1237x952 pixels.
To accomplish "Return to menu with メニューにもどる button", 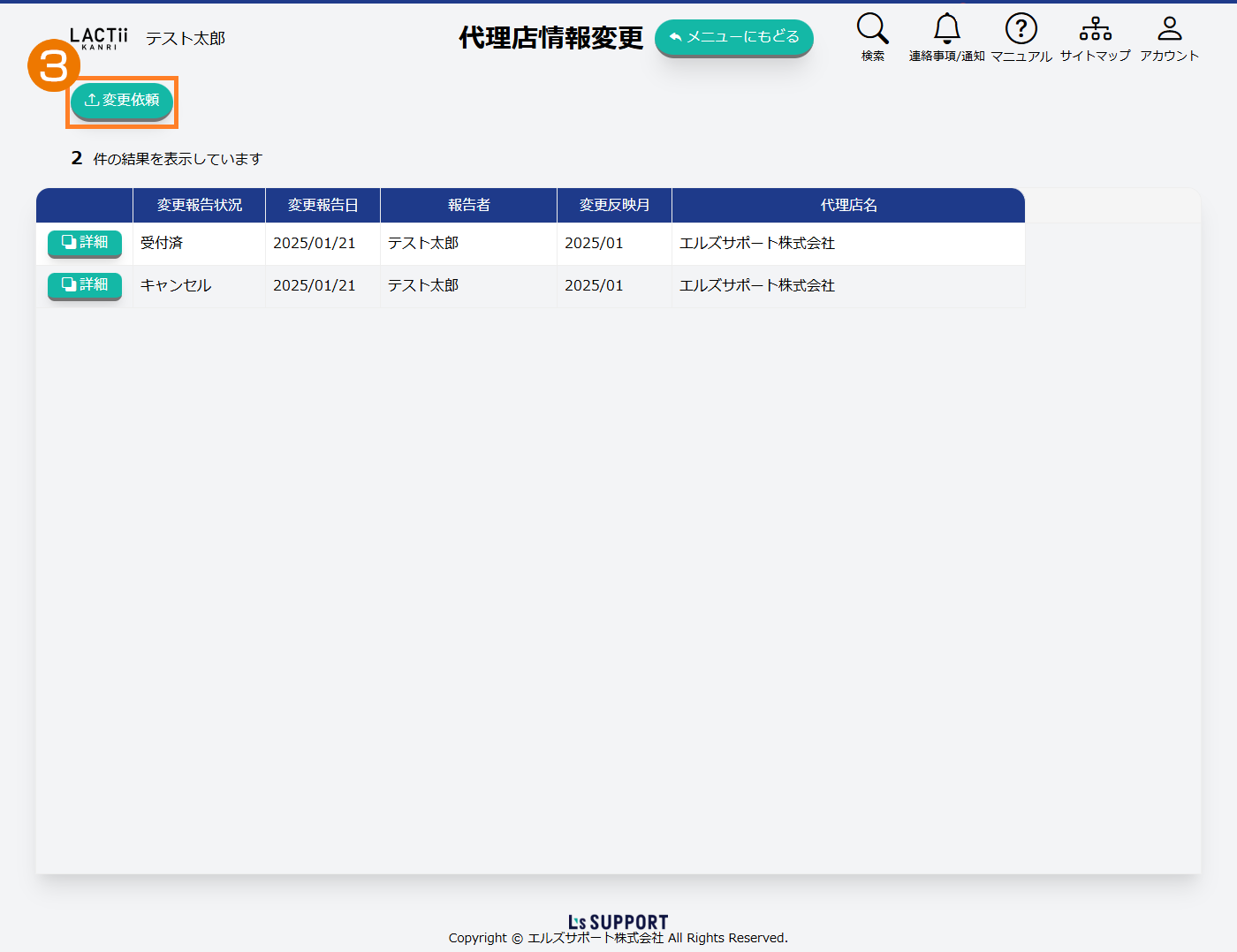I will tap(733, 37).
